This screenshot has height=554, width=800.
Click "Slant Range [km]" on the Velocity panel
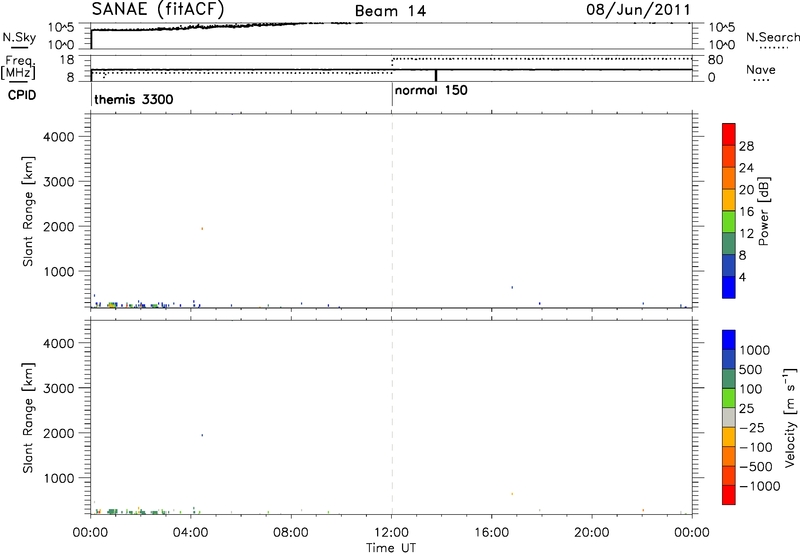click(x=28, y=417)
